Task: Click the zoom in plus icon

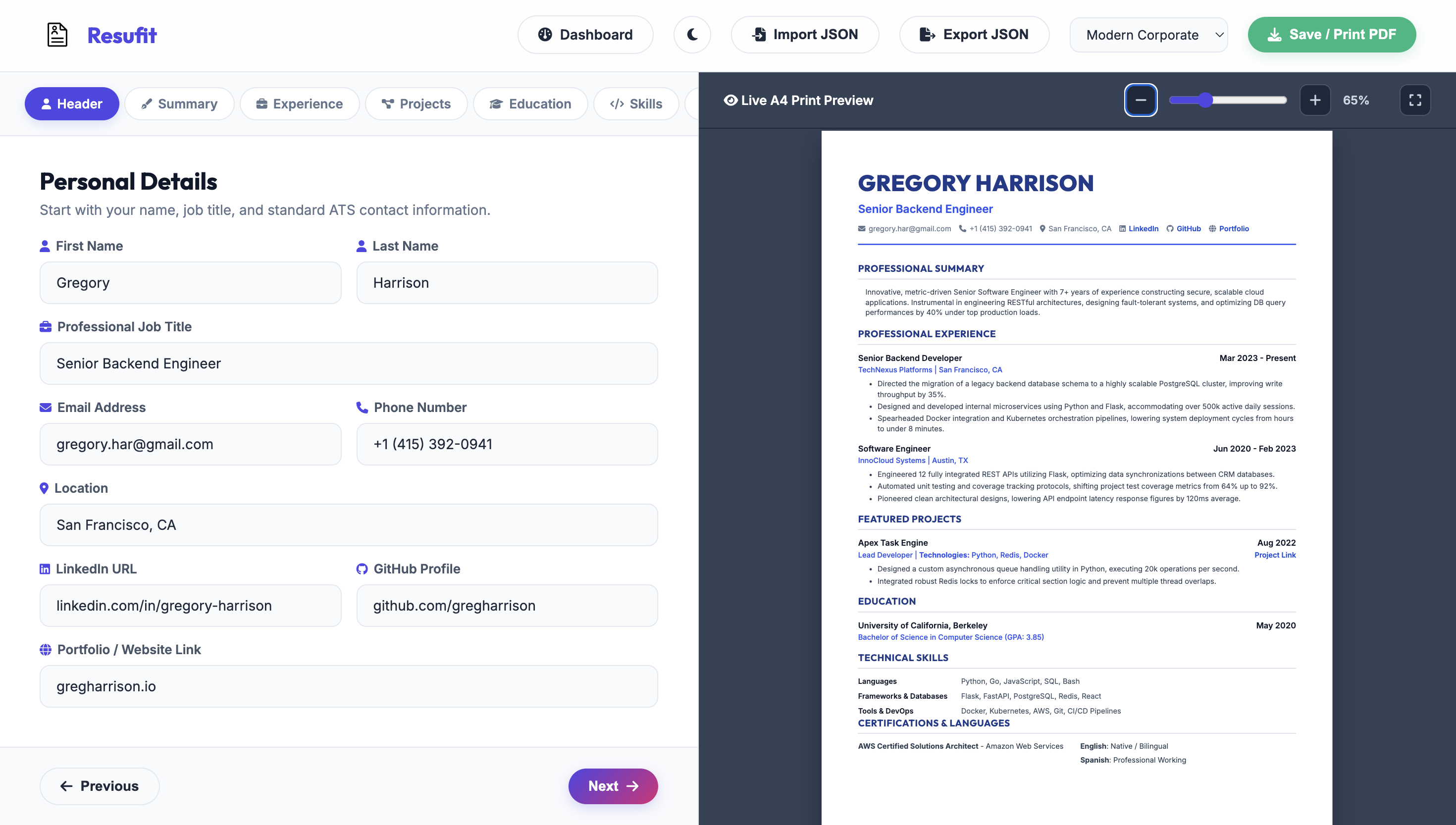Action: pyautogui.click(x=1315, y=101)
